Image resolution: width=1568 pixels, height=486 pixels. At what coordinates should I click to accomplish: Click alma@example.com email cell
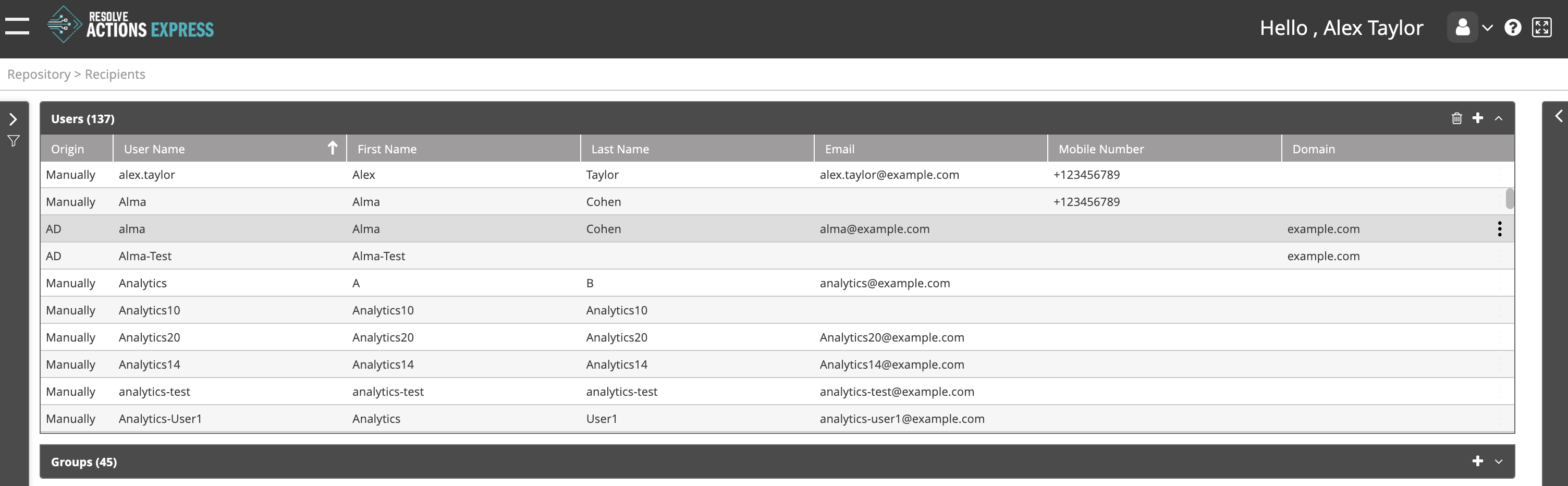(x=874, y=229)
